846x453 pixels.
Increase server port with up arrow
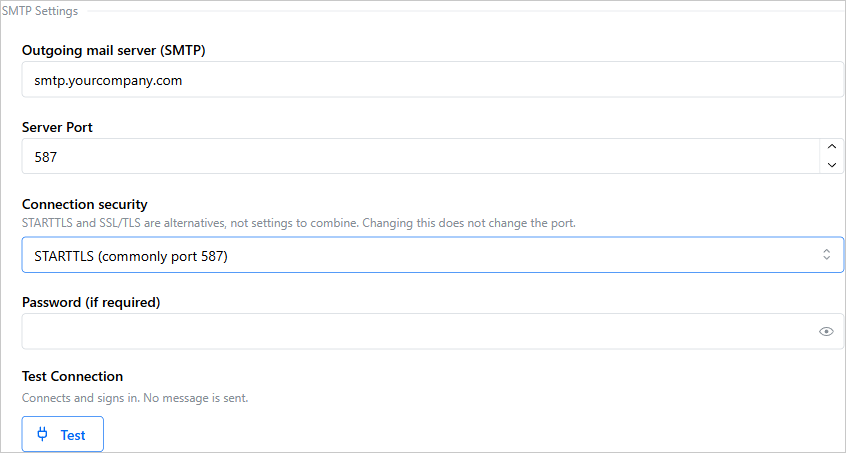click(x=832, y=147)
